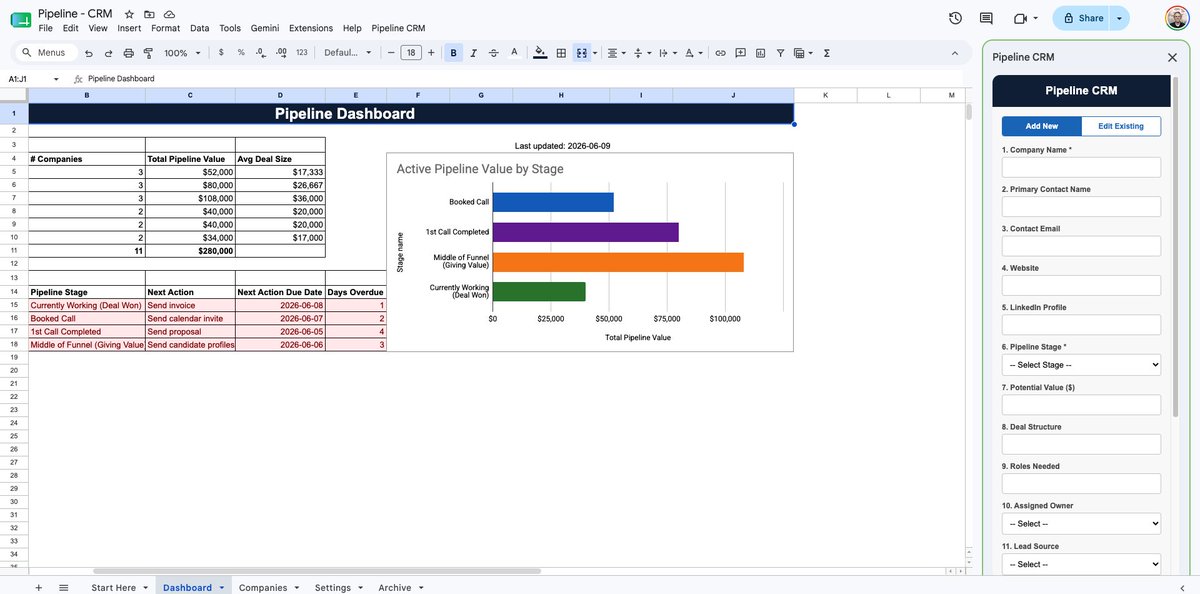The width and height of the screenshot is (1200, 594).
Task: Open more number formats 123
Action: click(302, 52)
